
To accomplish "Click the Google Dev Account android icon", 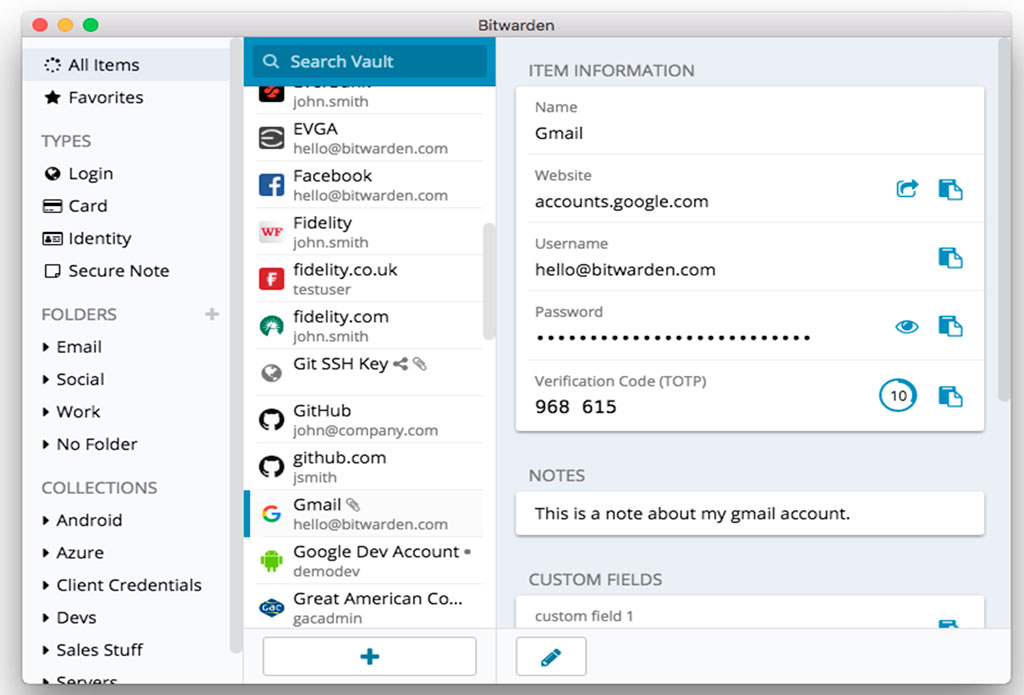I will (271, 561).
